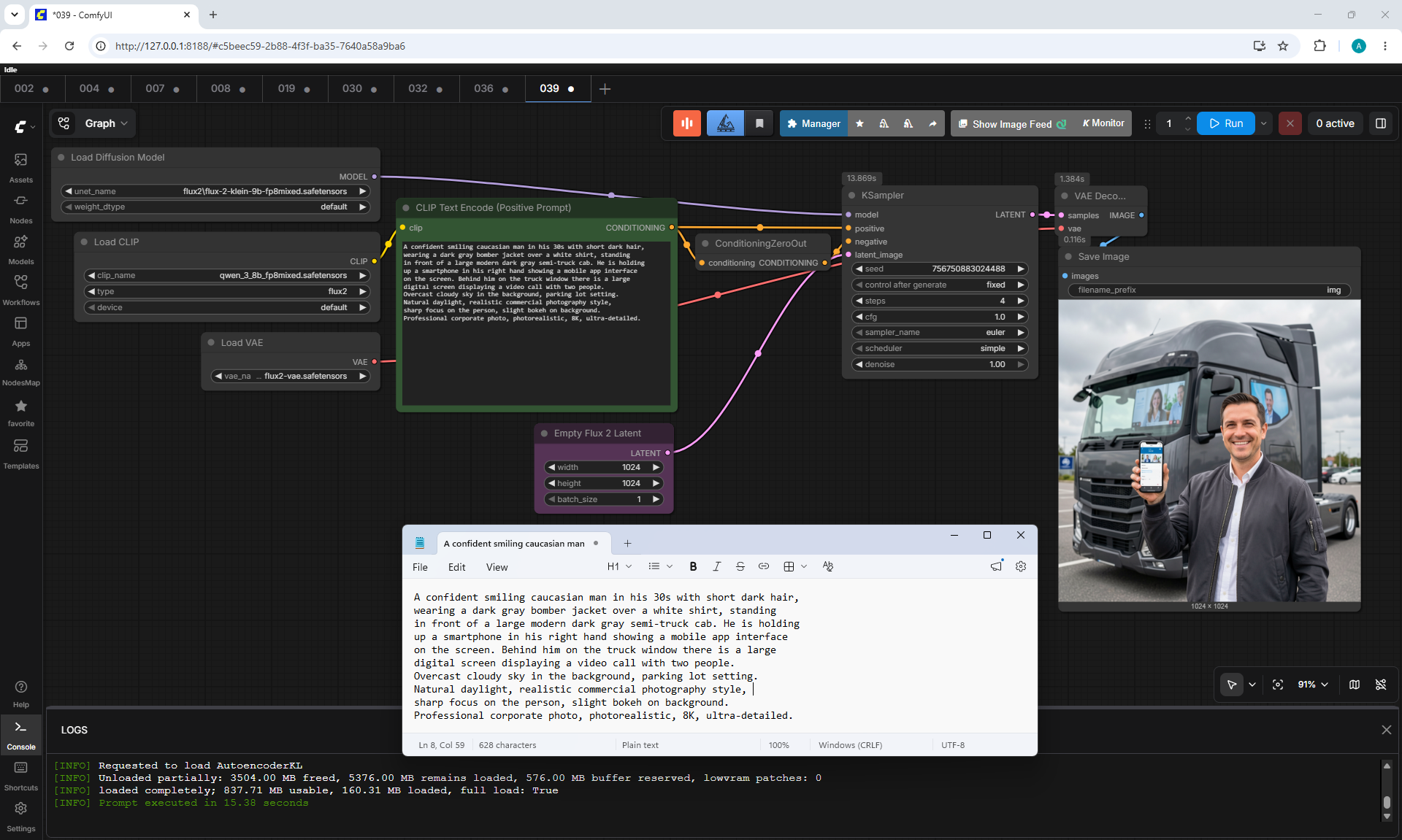This screenshot has width=1402, height=840.
Task: Open the Help panel
Action: (x=21, y=694)
